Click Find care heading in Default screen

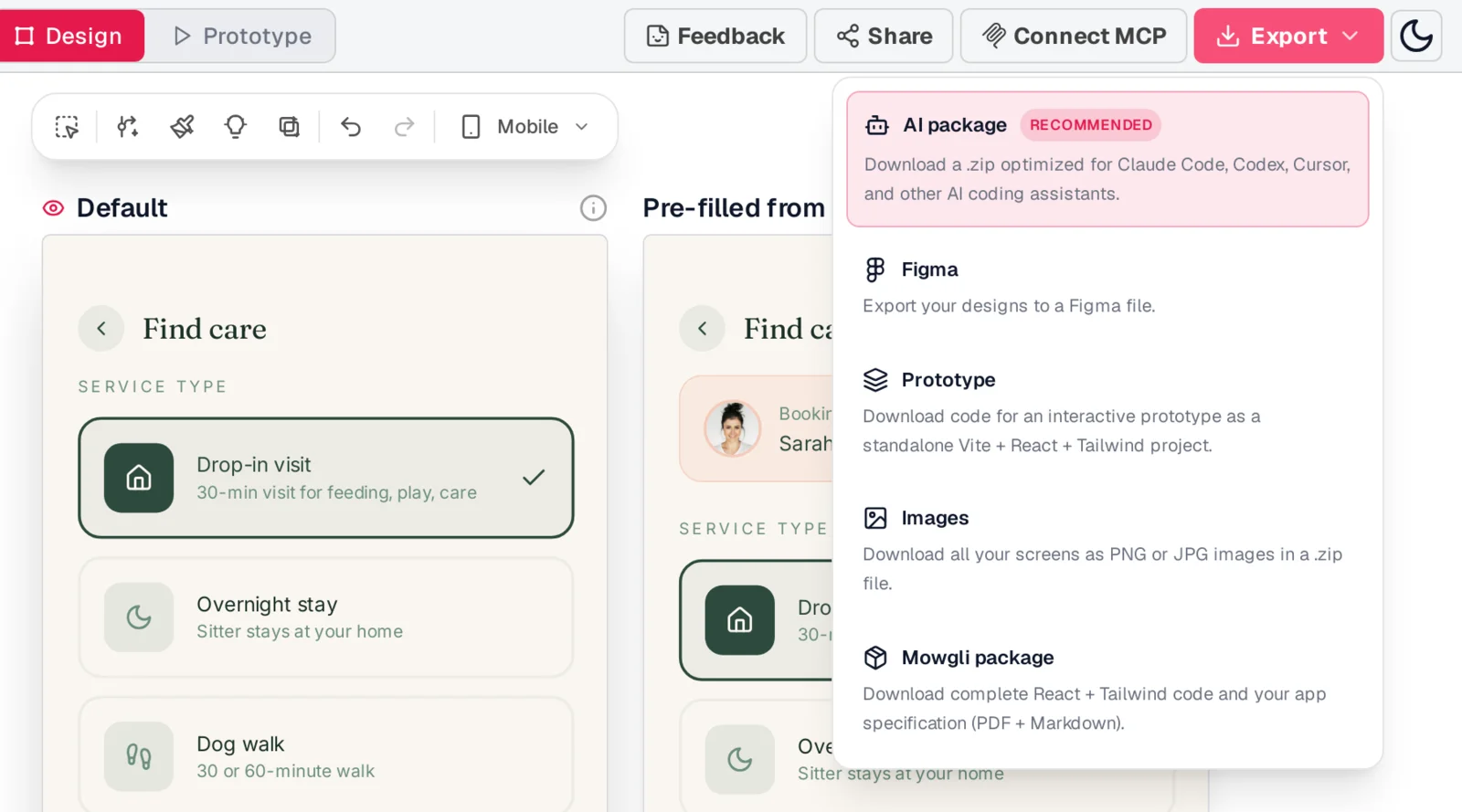coord(205,329)
